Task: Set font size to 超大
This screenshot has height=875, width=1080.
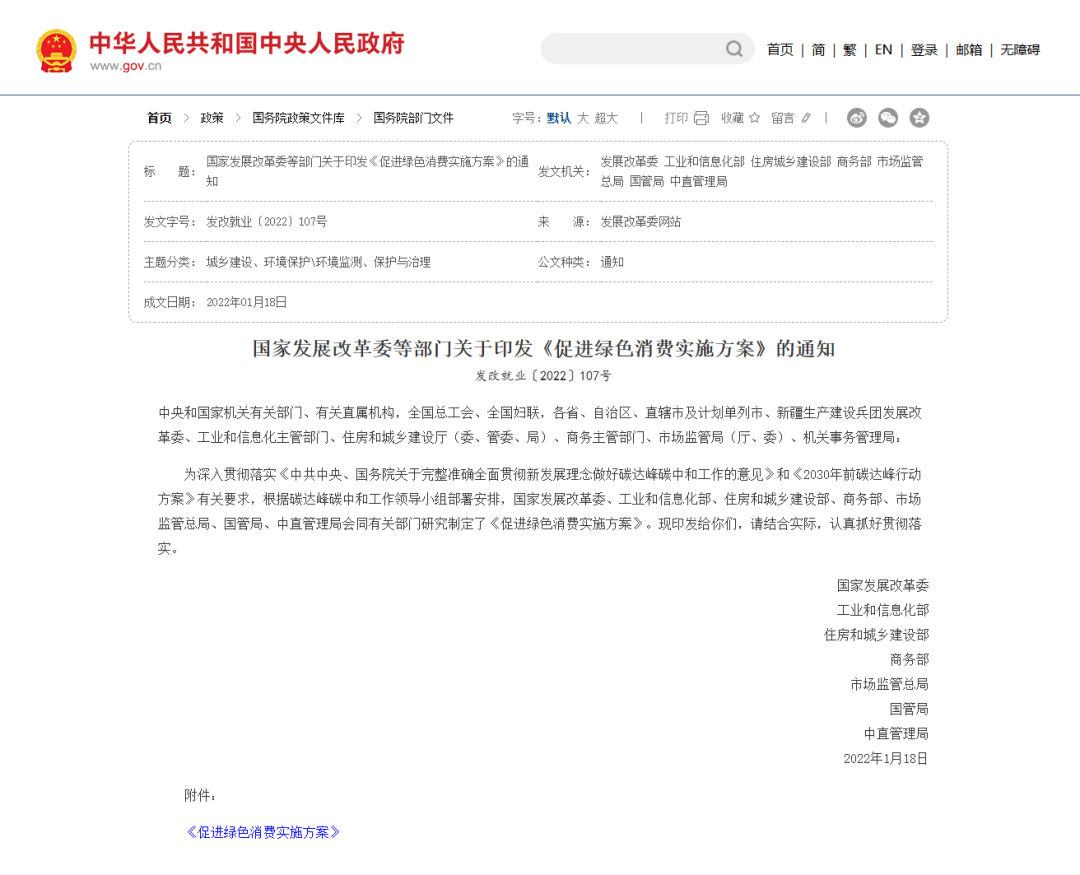Action: (606, 118)
